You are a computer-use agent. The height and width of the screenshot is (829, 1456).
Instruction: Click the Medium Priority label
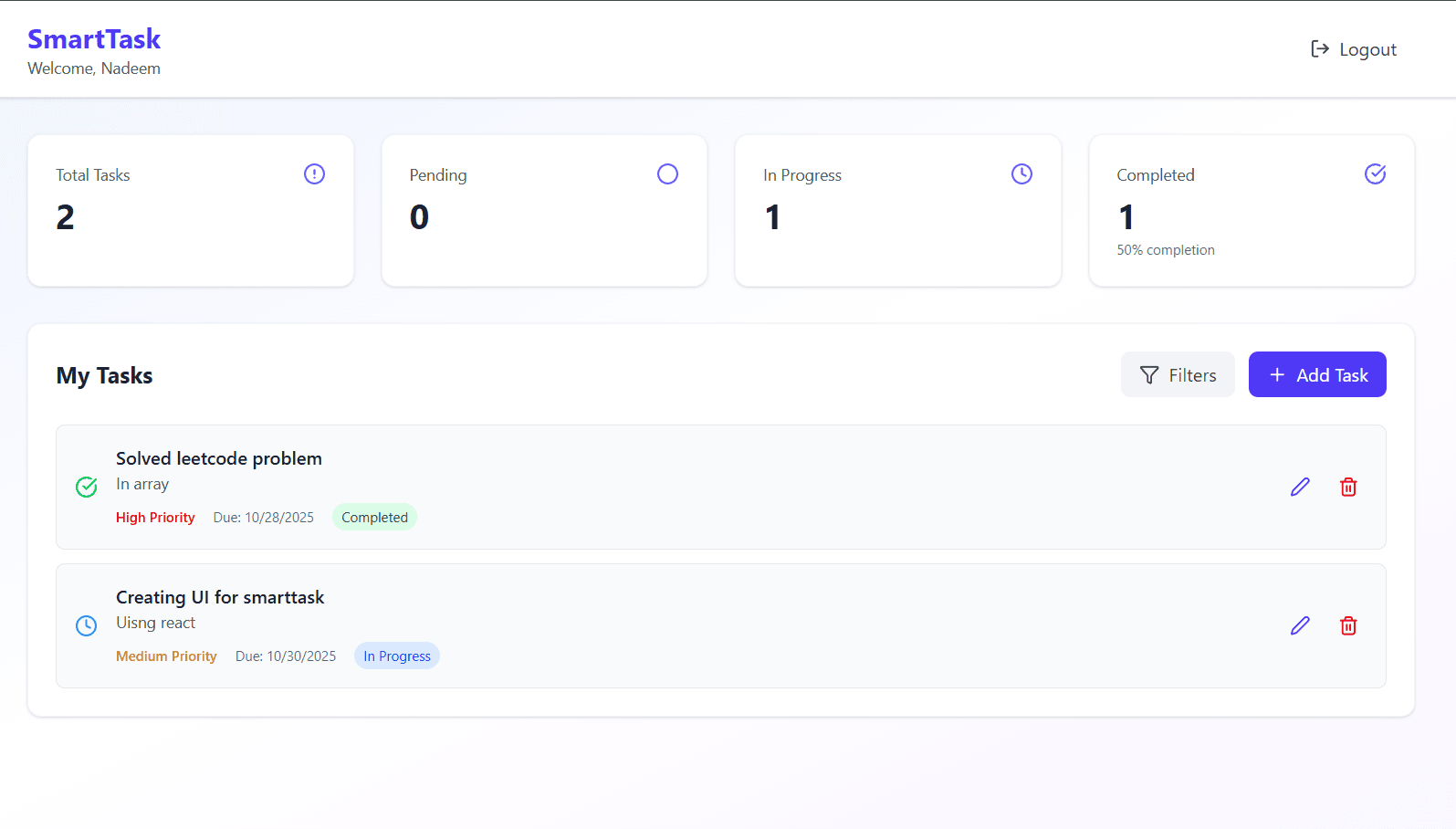point(166,656)
